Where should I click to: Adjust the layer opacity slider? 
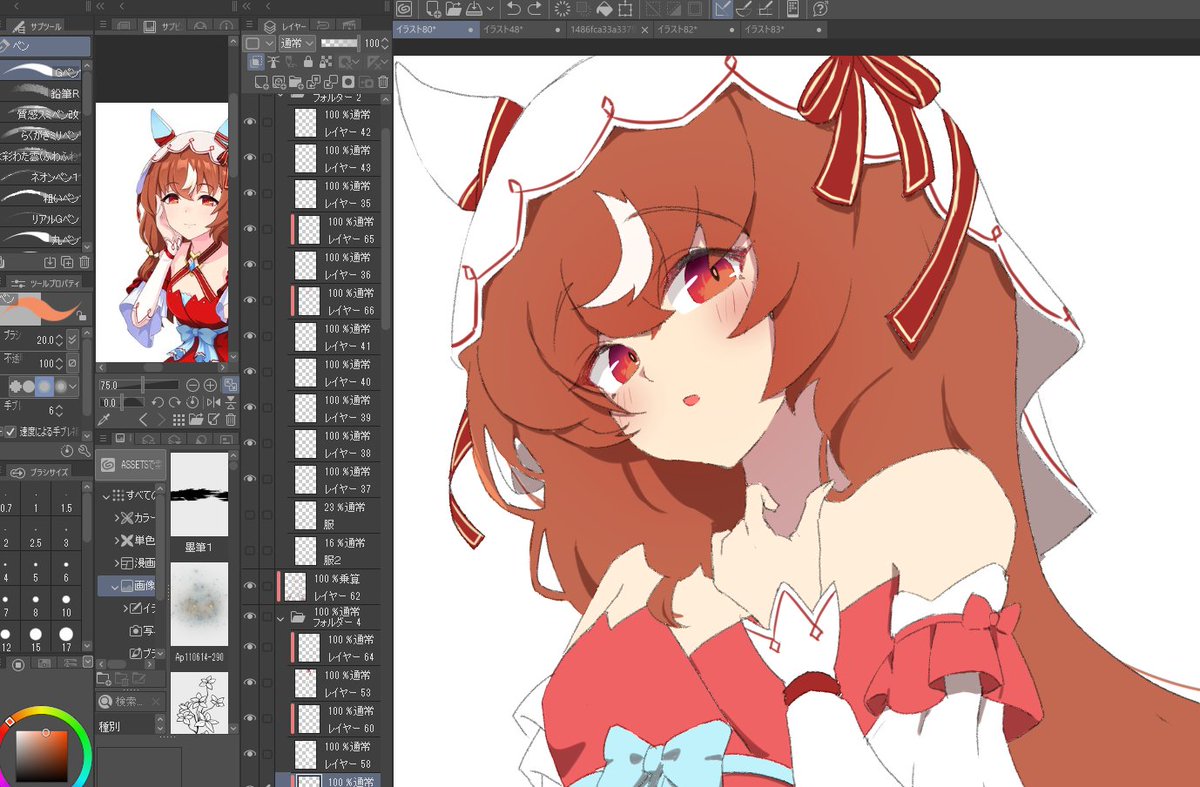click(x=340, y=43)
